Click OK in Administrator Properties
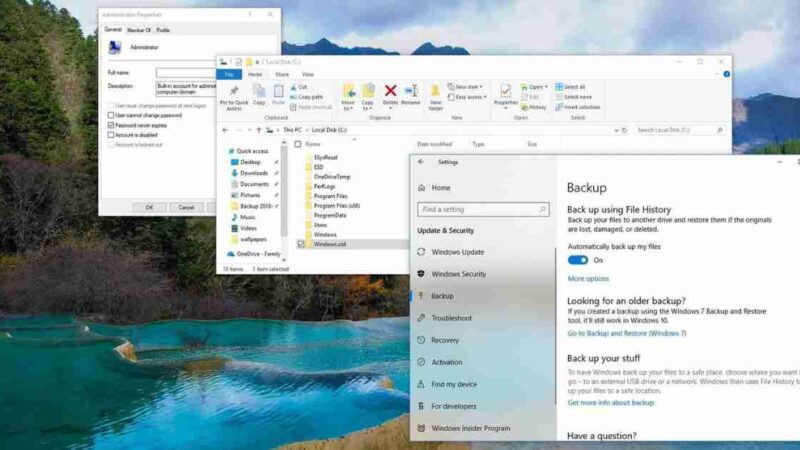Image resolution: width=800 pixels, height=450 pixels. 149,207
